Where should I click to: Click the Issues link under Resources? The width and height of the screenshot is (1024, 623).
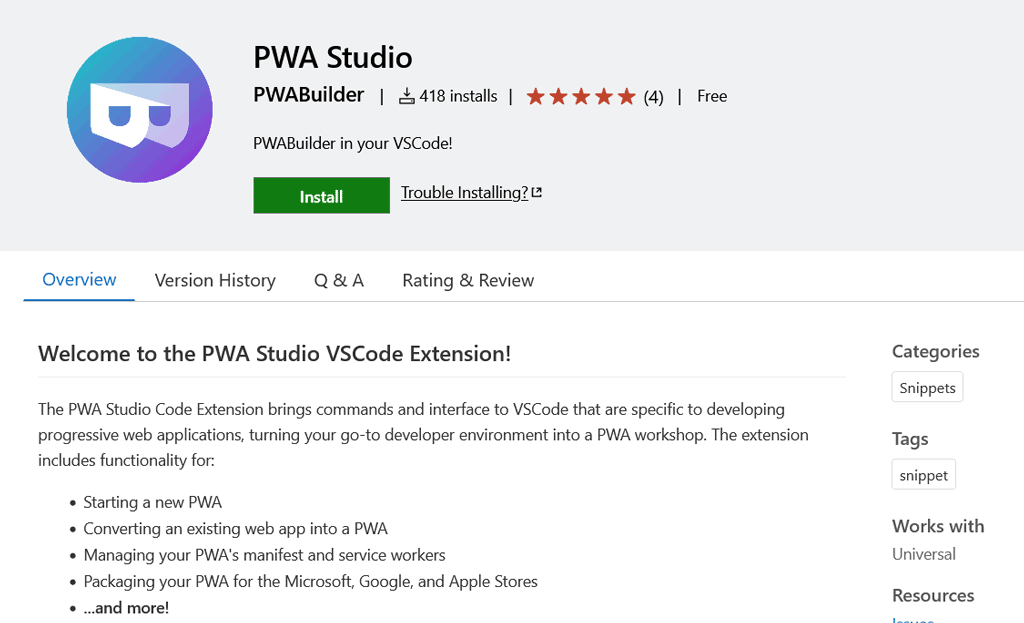tap(912, 619)
